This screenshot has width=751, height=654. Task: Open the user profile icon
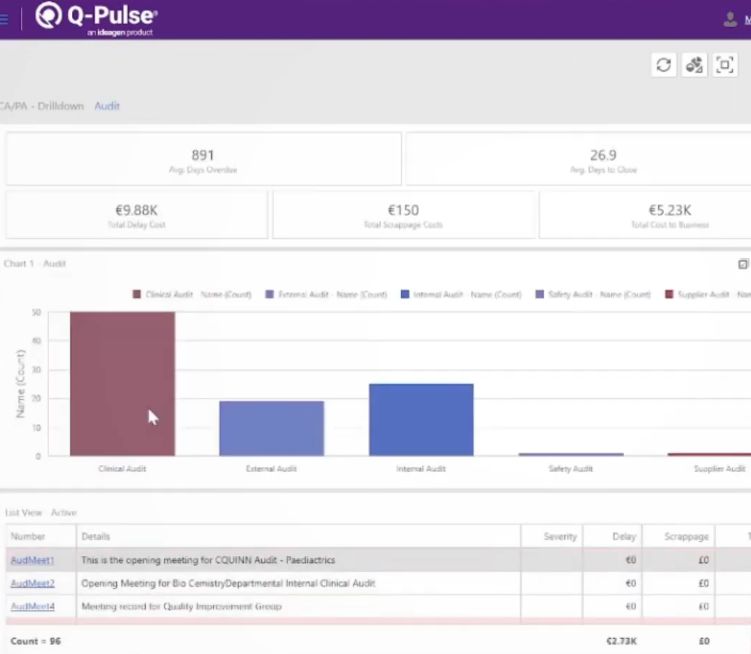(730, 20)
